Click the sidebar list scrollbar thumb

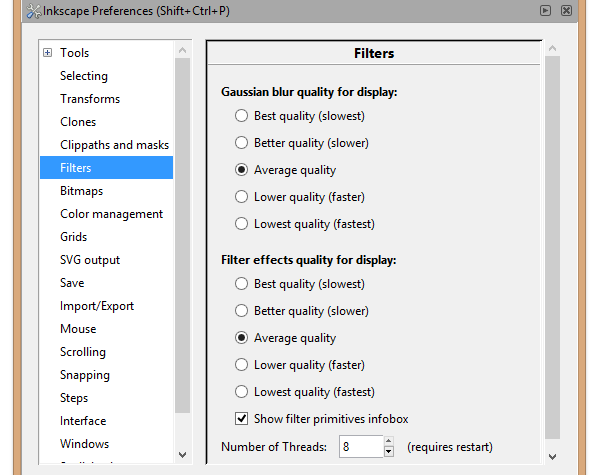[x=183, y=235]
